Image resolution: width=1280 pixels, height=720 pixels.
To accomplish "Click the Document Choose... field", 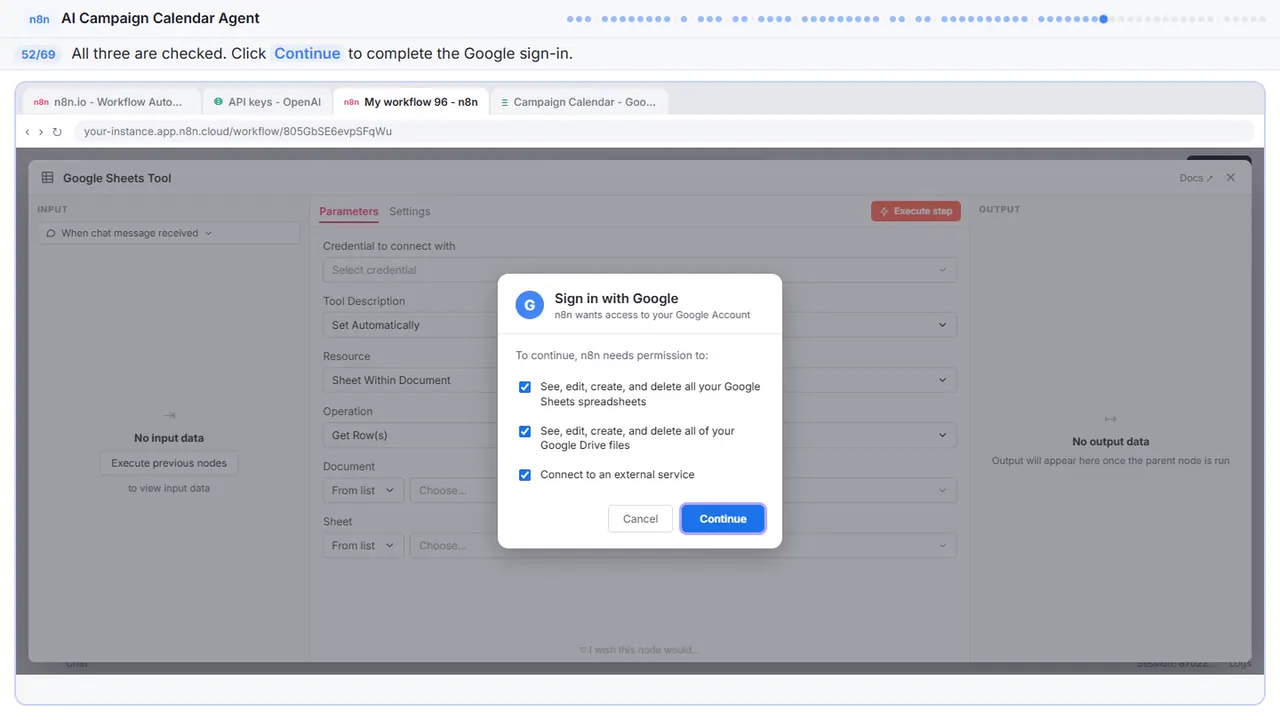I will (683, 490).
